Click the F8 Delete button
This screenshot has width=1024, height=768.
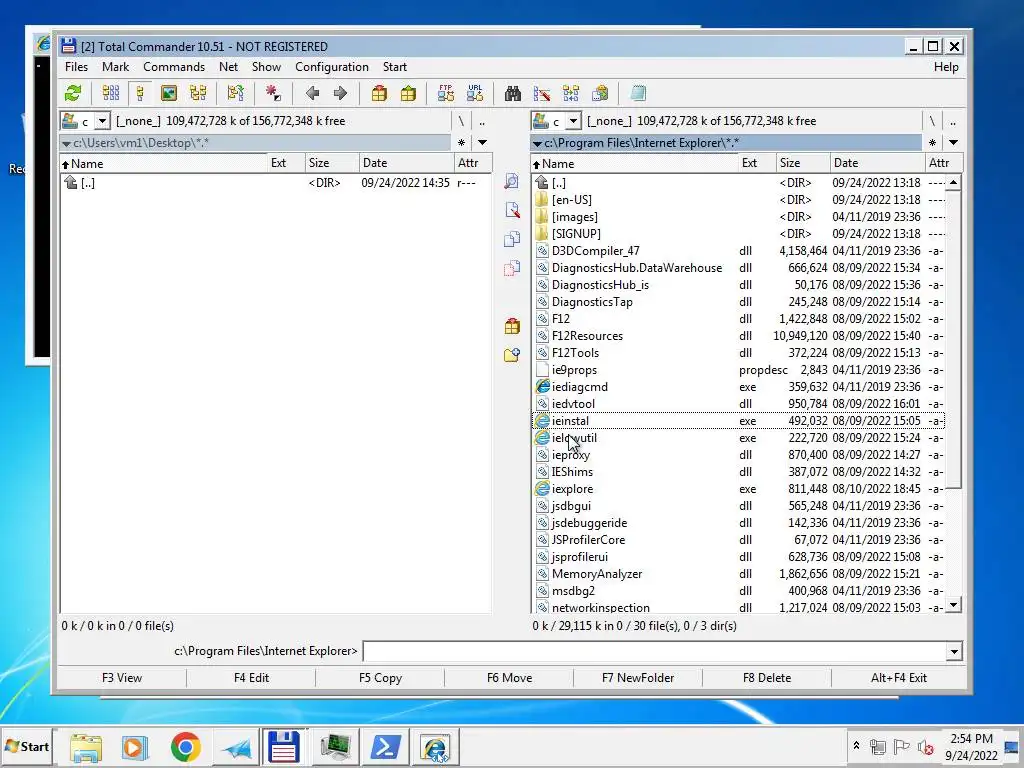coord(767,678)
